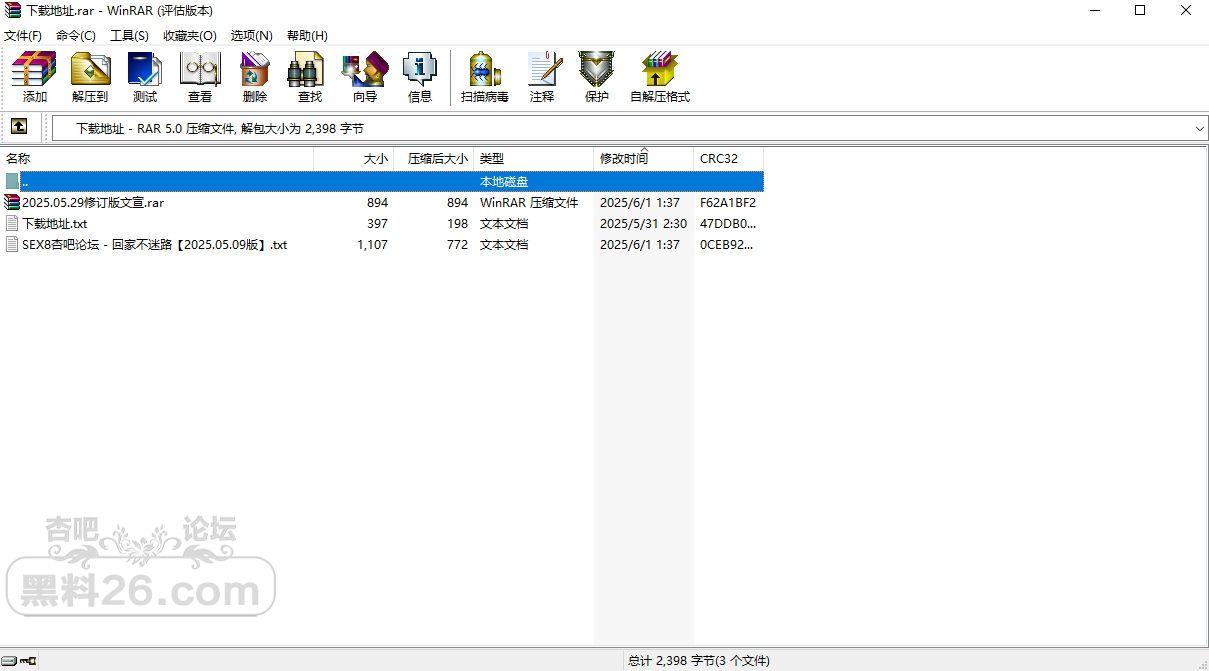Image resolution: width=1209 pixels, height=671 pixels.
Task: Click the 添加 (Add) toolbar icon
Action: [35, 78]
